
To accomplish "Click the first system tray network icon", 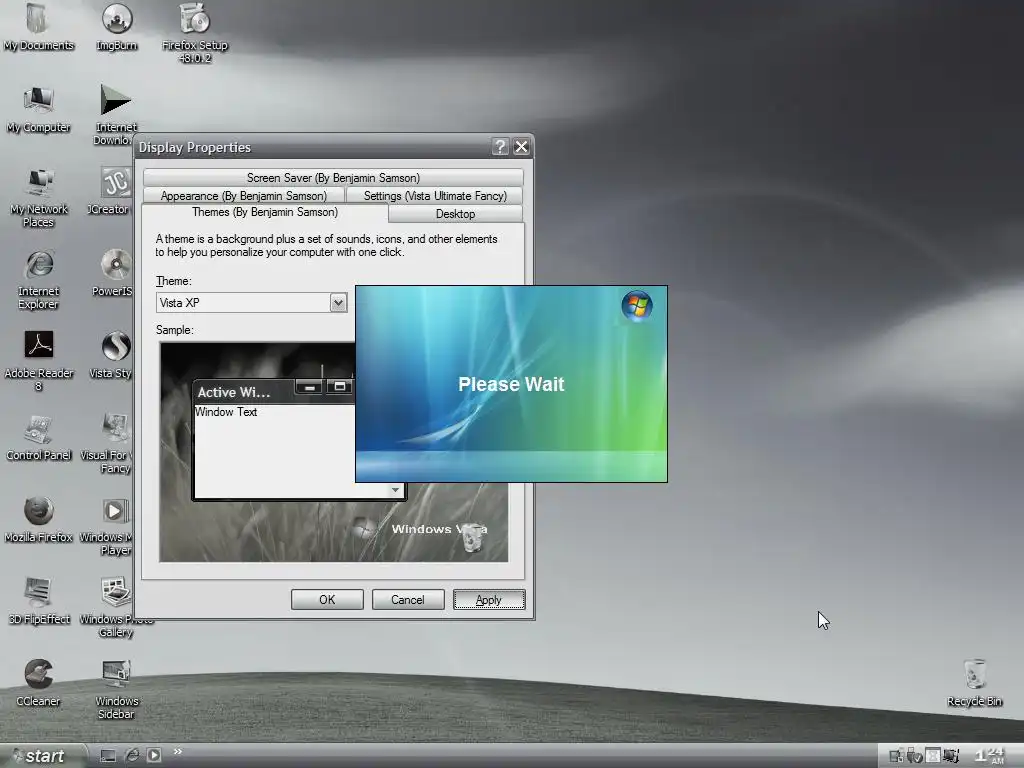I will click(x=896, y=756).
